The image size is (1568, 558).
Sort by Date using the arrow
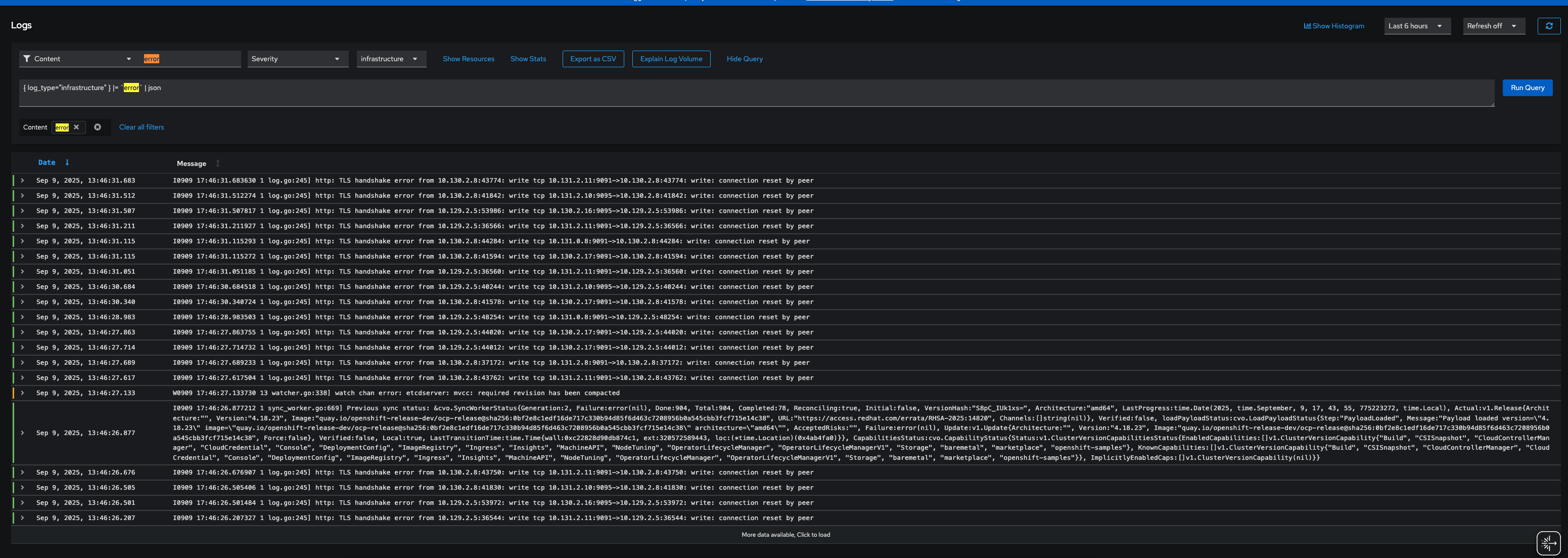coord(67,163)
